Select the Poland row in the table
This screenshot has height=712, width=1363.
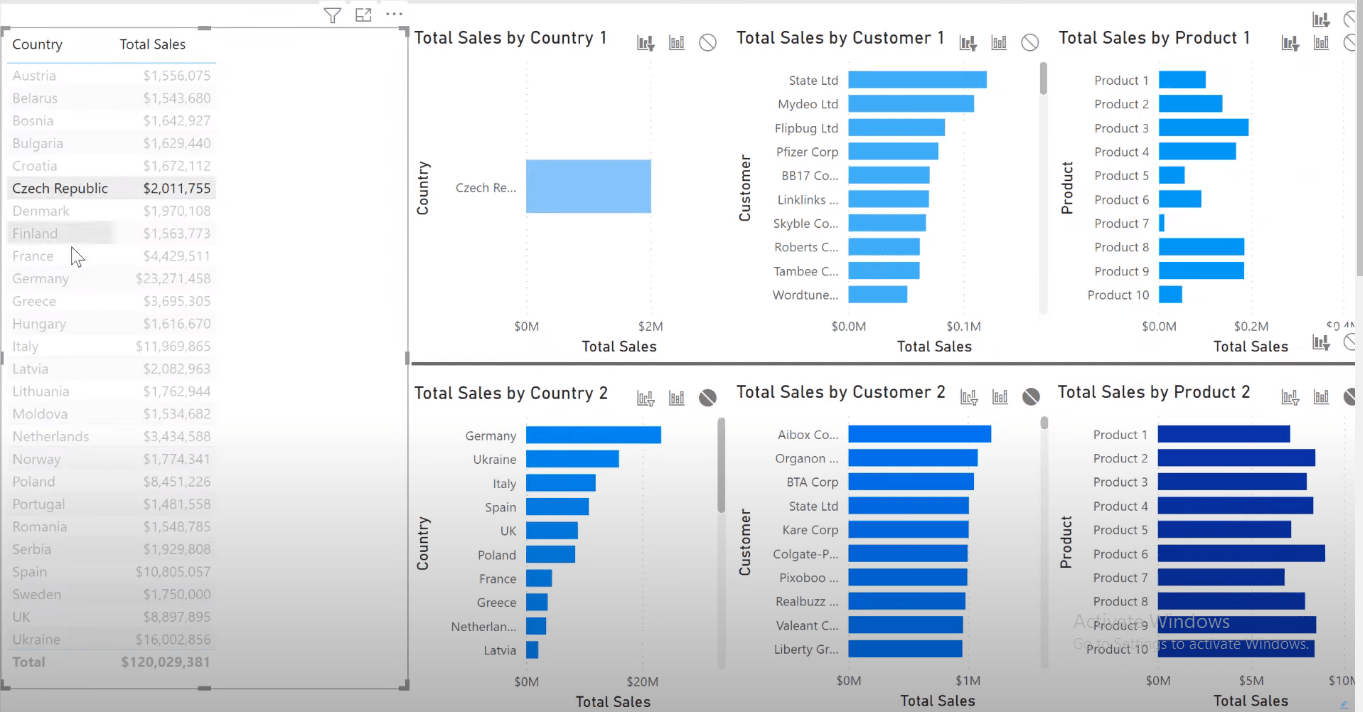[111, 481]
